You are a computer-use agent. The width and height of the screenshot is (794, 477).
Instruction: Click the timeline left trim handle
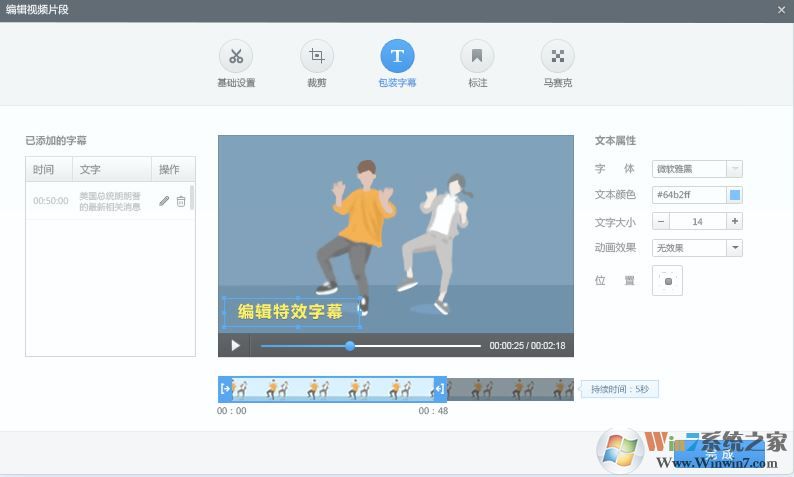[x=225, y=389]
